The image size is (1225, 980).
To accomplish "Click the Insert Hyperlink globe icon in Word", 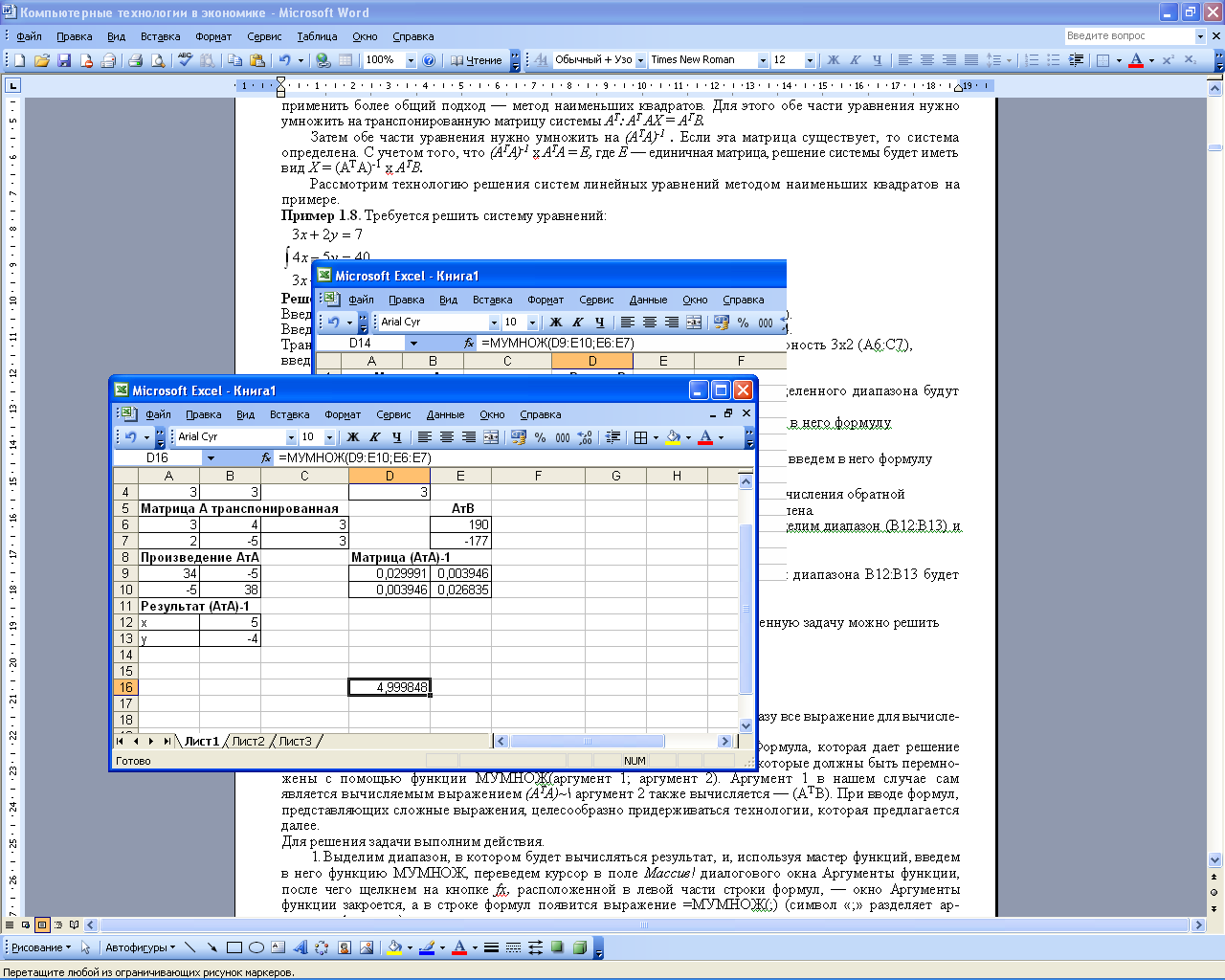I will (323, 60).
